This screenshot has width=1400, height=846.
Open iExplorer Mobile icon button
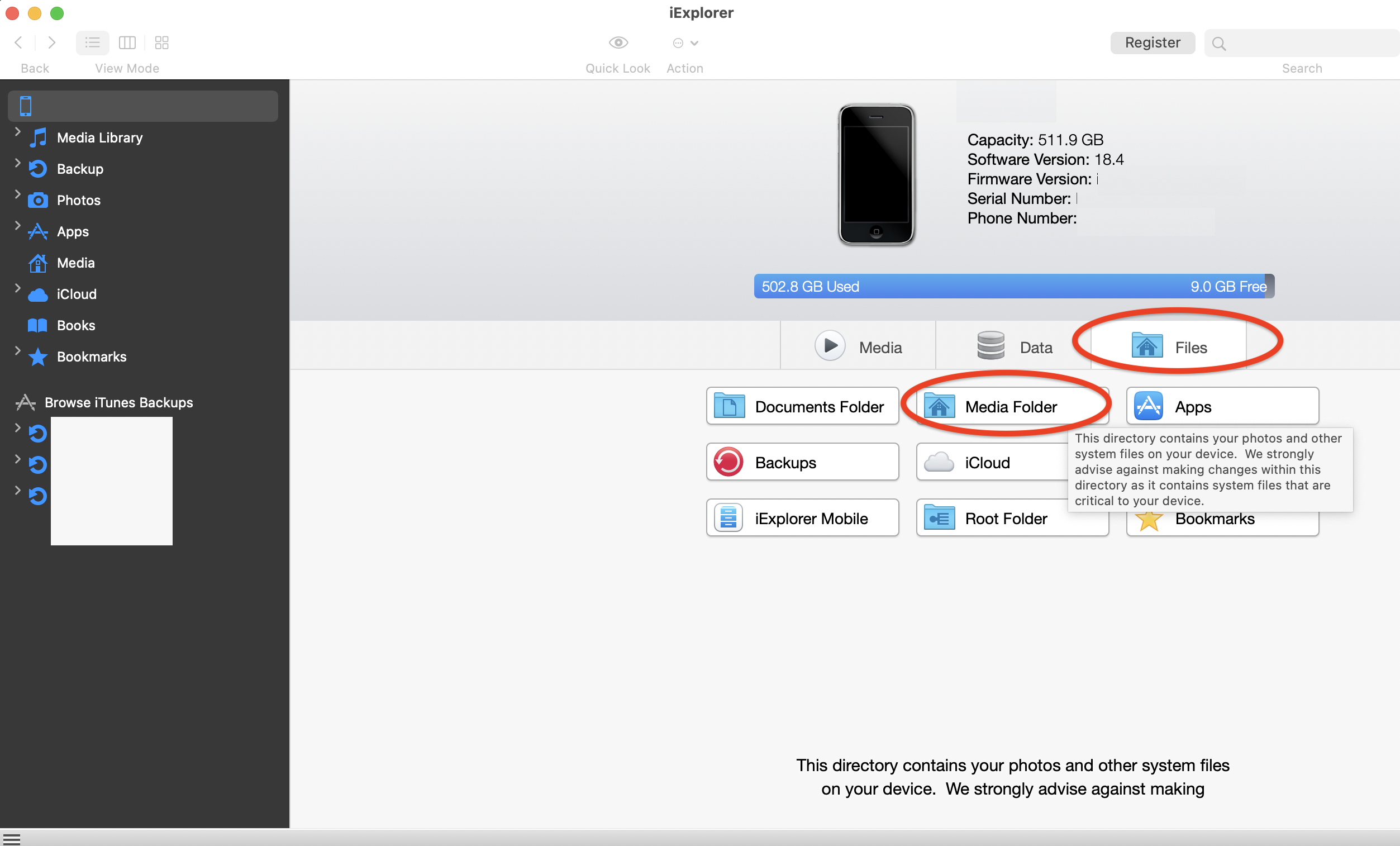click(728, 517)
